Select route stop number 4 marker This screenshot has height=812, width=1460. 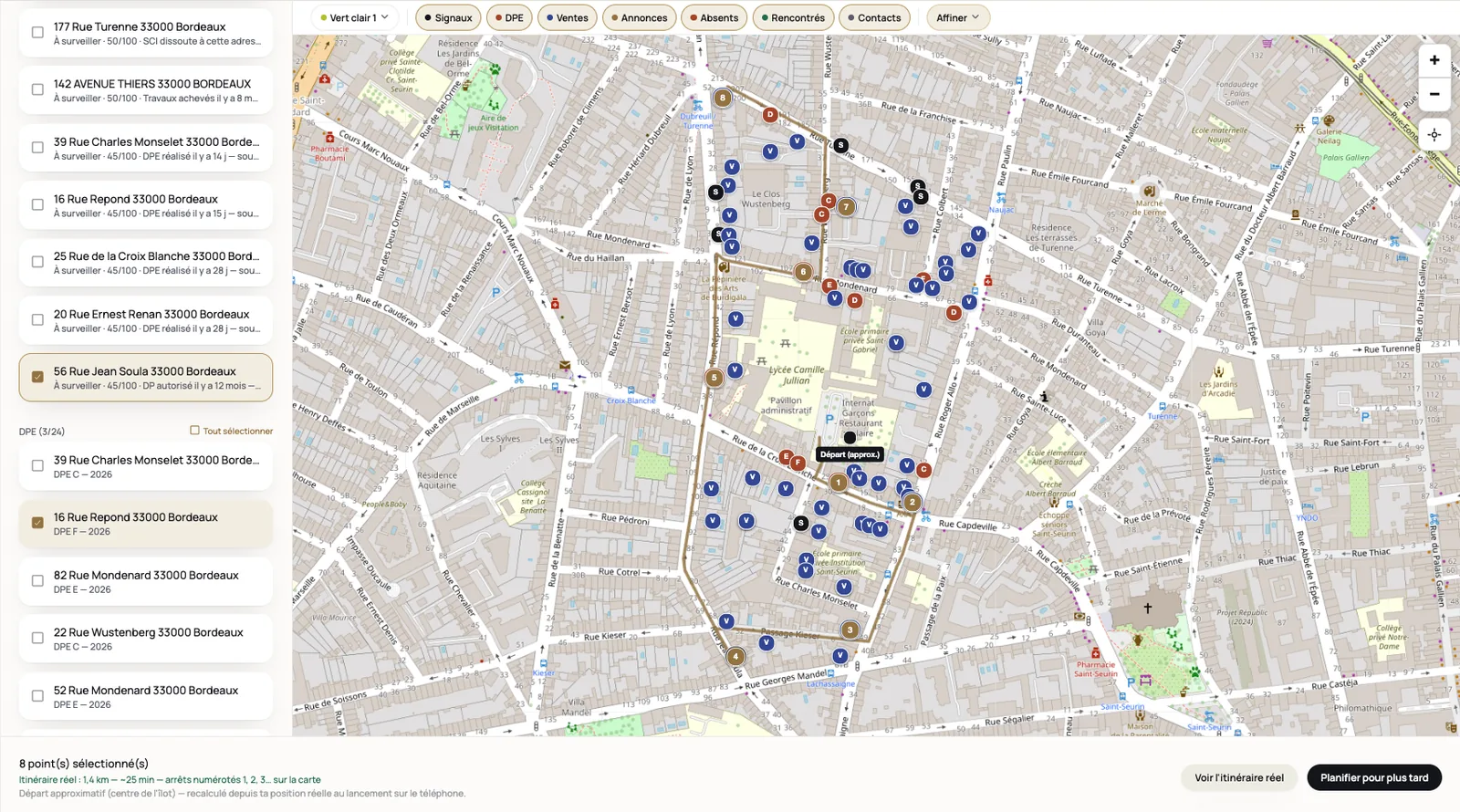click(735, 656)
